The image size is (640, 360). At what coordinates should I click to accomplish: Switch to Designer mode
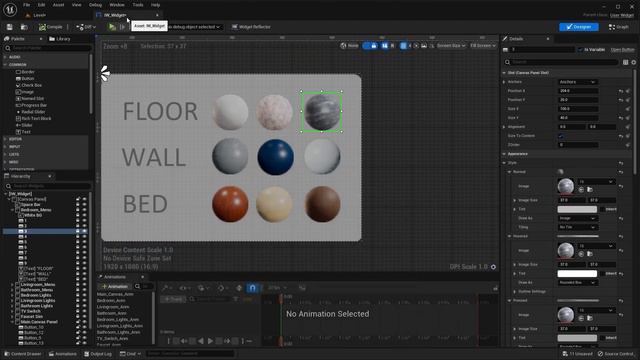(x=579, y=27)
